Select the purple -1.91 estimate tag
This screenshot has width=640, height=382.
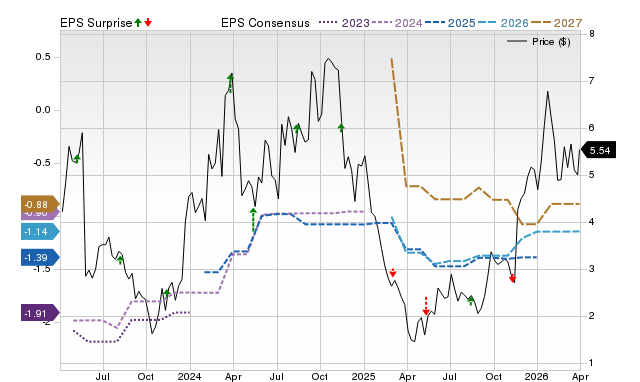point(40,313)
